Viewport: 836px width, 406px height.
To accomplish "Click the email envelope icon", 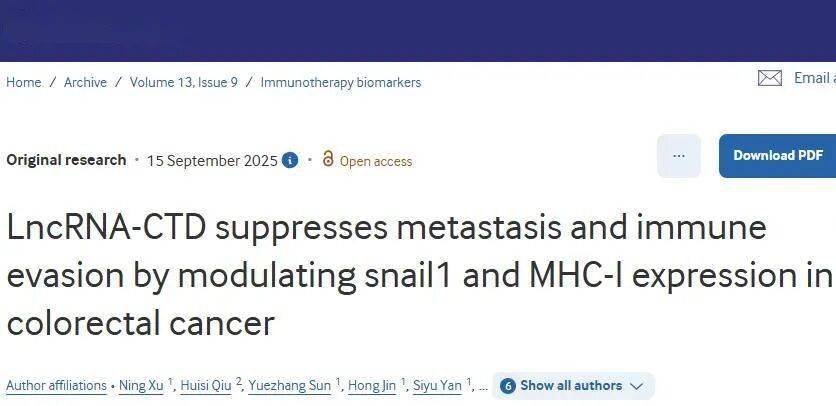I will tap(769, 78).
